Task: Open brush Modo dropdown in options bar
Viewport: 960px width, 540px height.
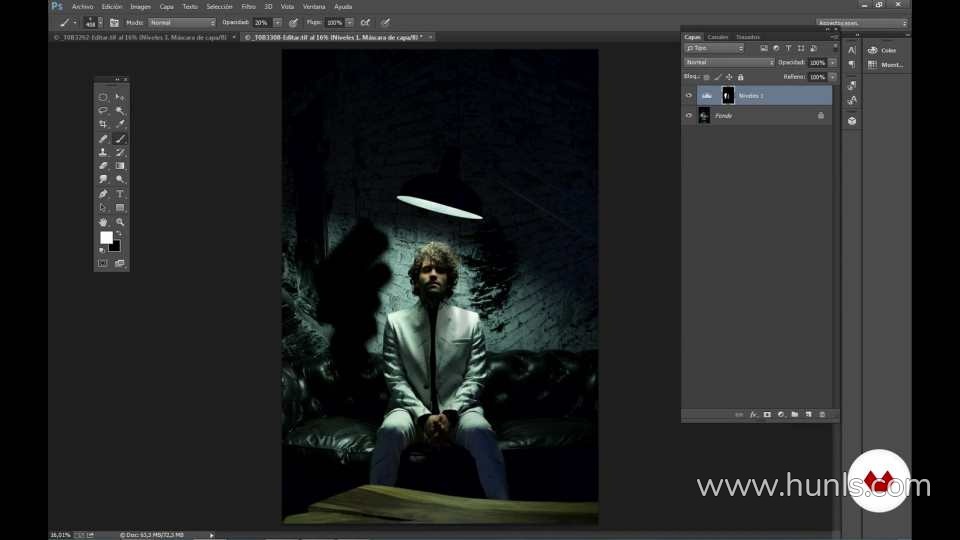Action: 182,22
